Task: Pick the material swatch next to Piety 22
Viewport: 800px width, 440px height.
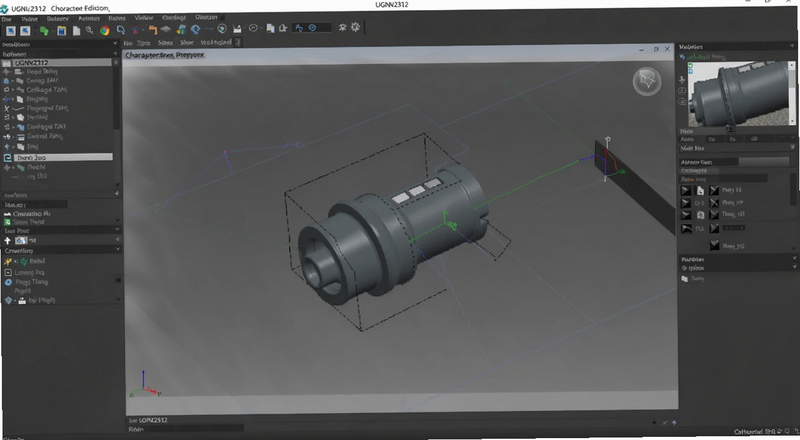Action: coord(714,190)
